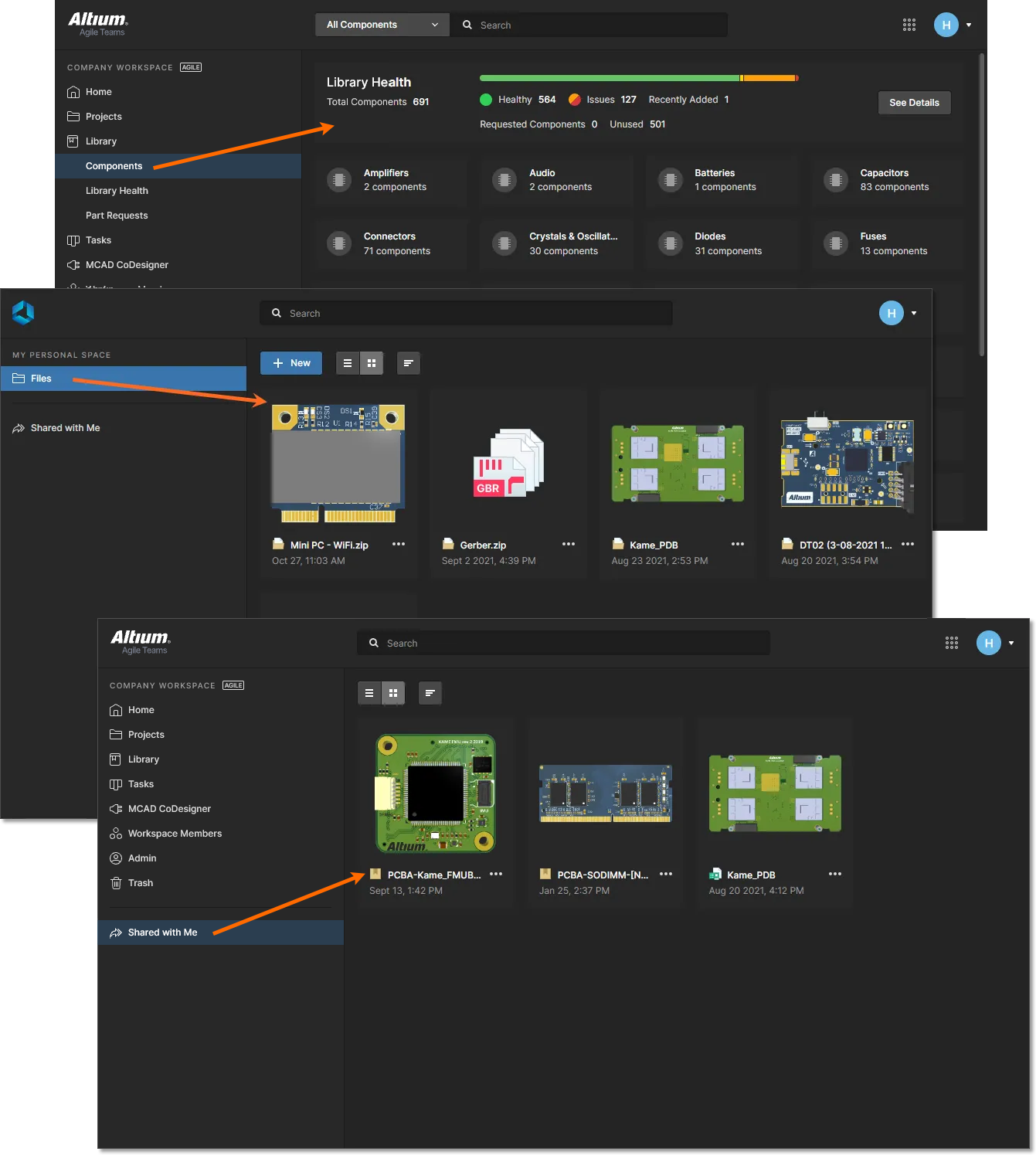Open the Crystals & Oscillators category card
The height and width of the screenshot is (1155, 1036).
[556, 243]
